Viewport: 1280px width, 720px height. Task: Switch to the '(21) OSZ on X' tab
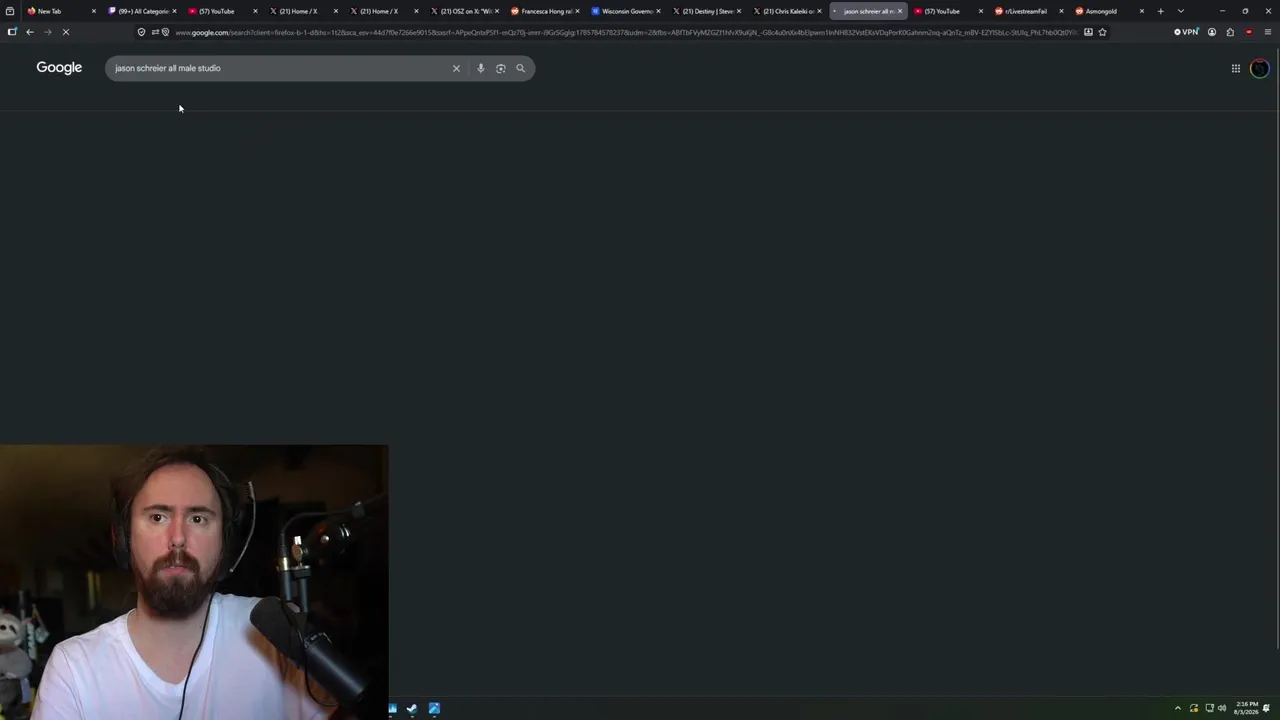pyautogui.click(x=466, y=11)
